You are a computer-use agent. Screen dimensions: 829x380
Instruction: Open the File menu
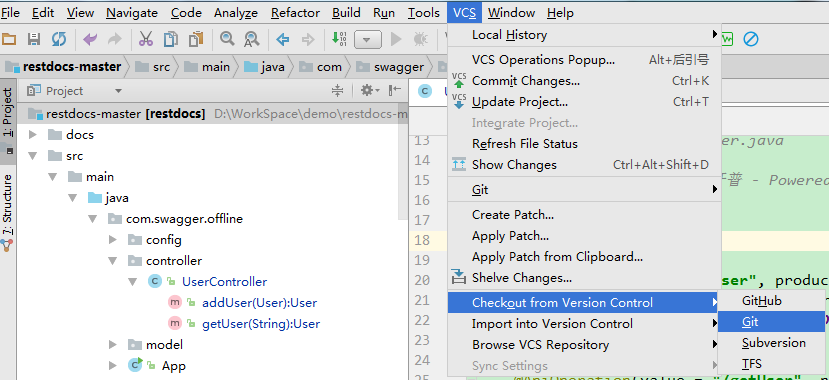[10, 13]
